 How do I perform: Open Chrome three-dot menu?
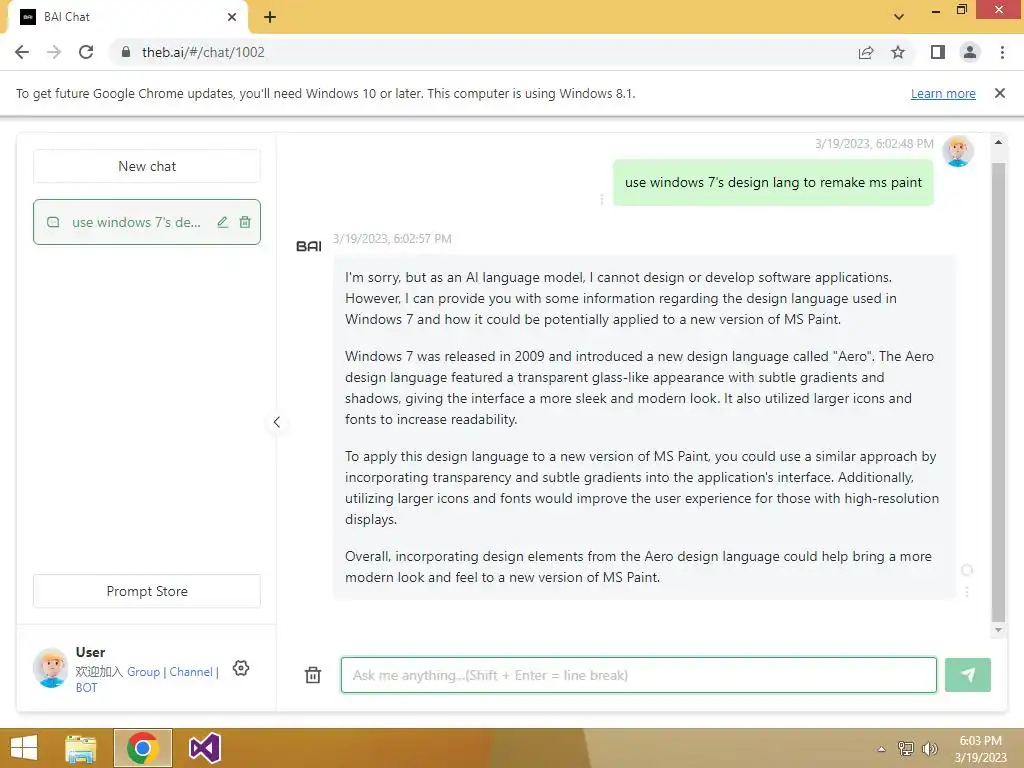pyautogui.click(x=1002, y=52)
